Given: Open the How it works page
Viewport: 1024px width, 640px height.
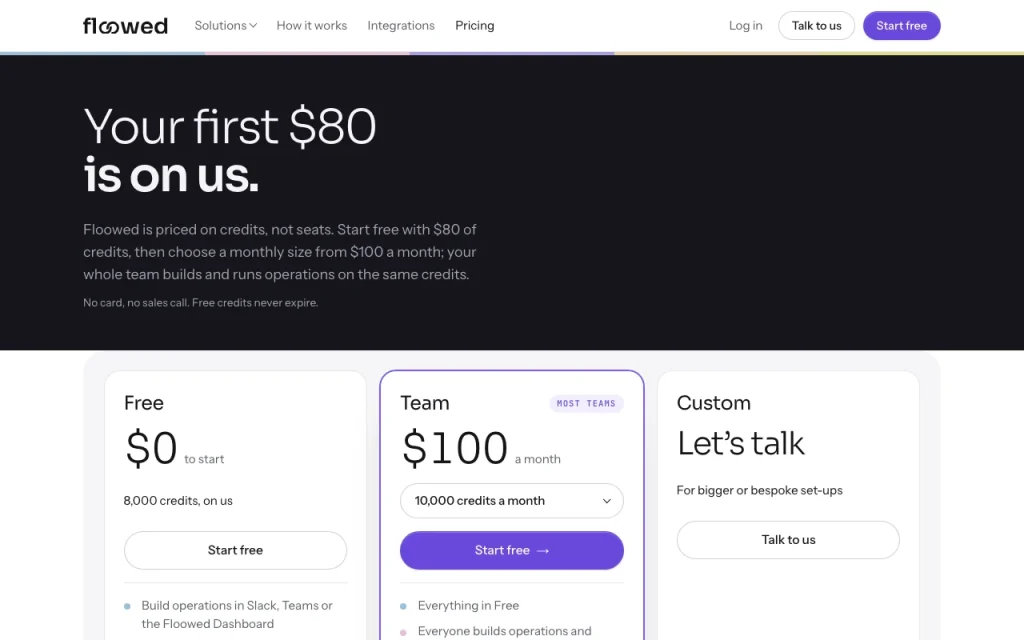Looking at the screenshot, I should tap(312, 25).
